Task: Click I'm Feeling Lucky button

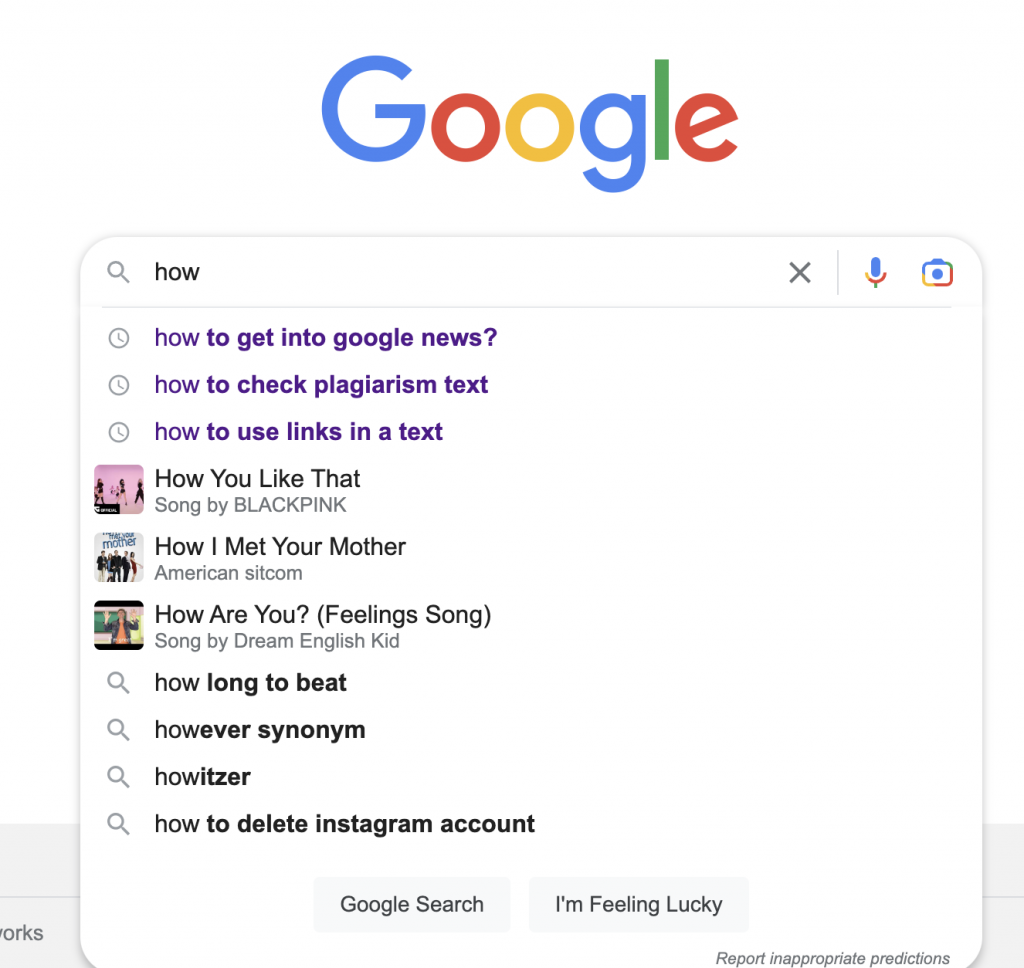Action: point(639,904)
